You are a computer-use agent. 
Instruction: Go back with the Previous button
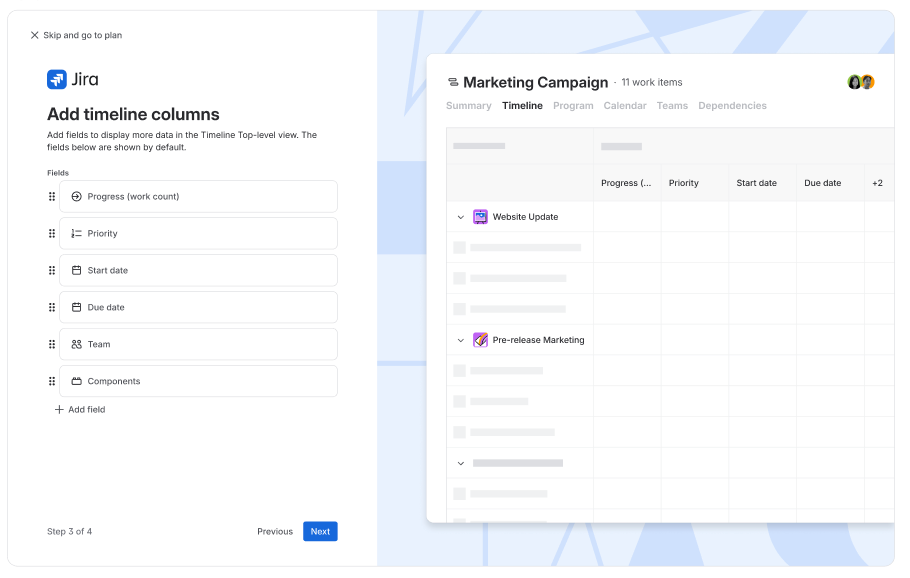tap(275, 532)
